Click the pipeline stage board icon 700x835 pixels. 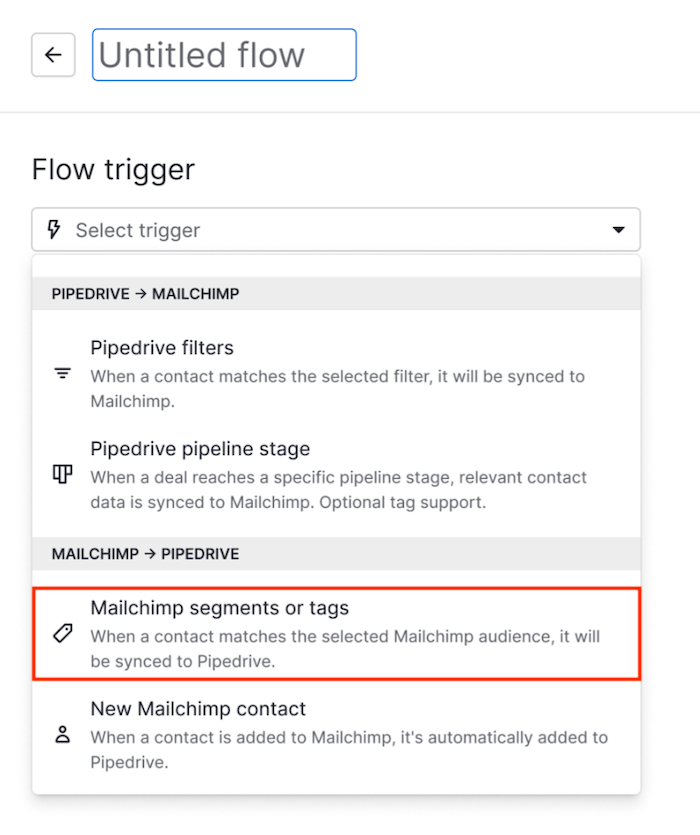pos(62,474)
